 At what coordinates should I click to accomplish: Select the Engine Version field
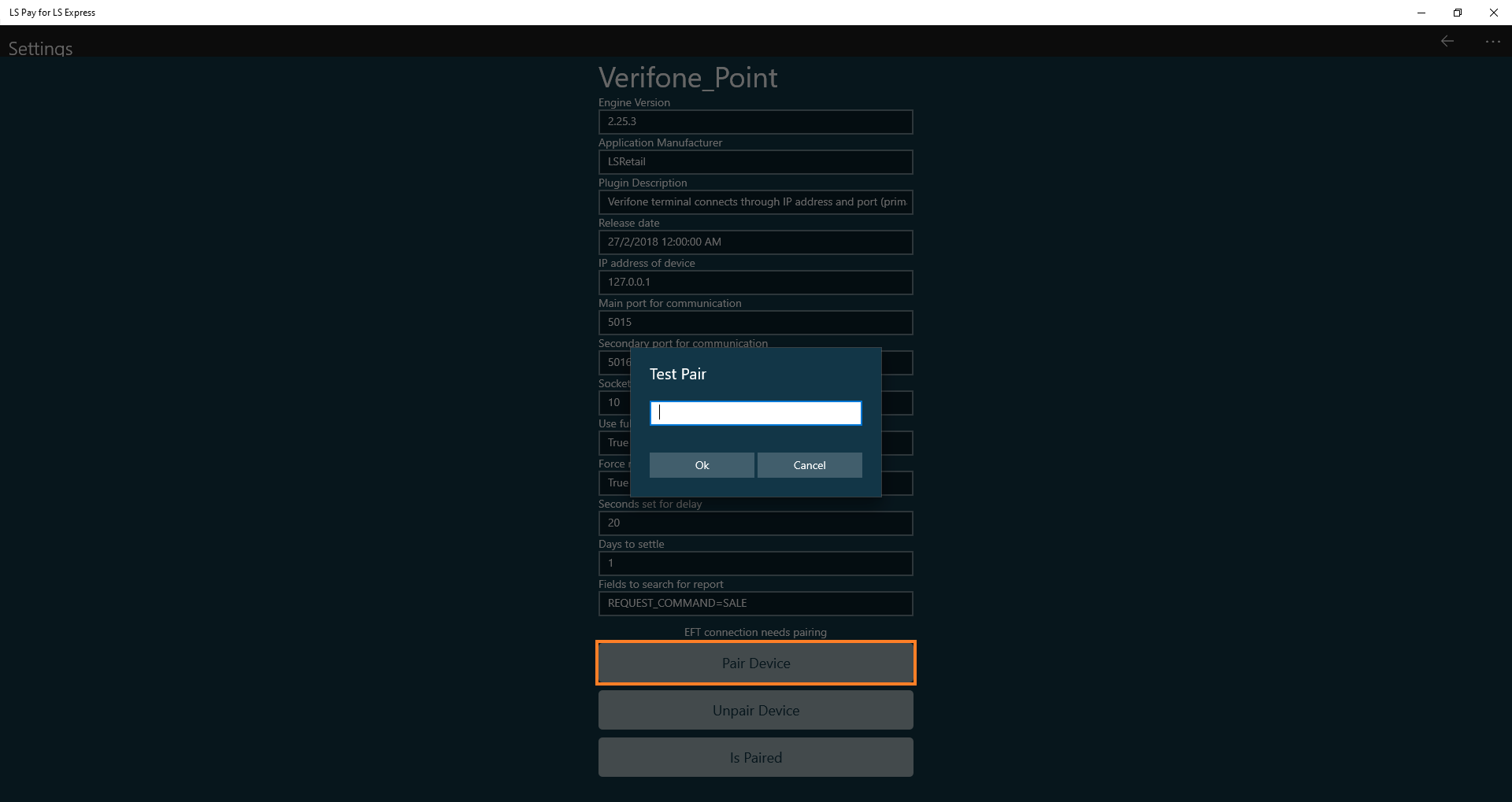point(755,122)
